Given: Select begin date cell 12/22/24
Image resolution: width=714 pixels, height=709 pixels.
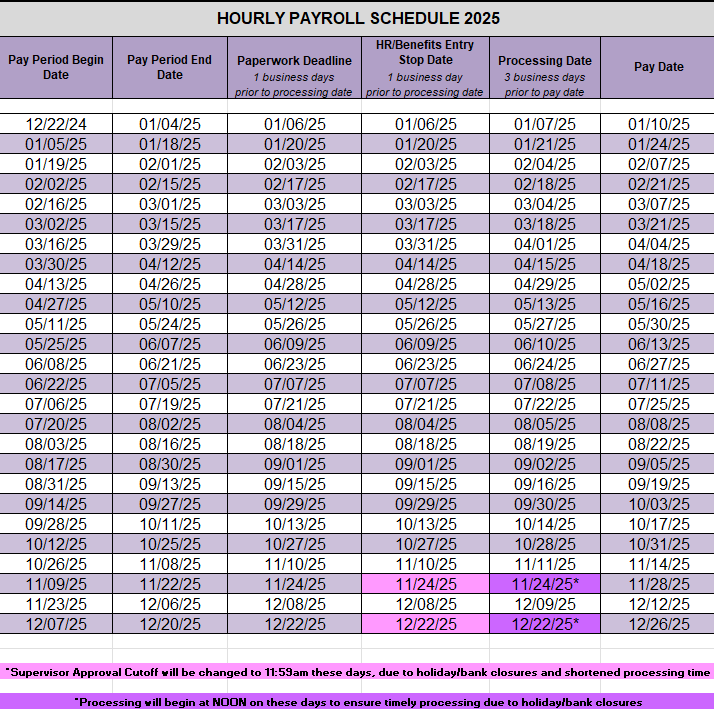Looking at the screenshot, I should pos(56,124).
